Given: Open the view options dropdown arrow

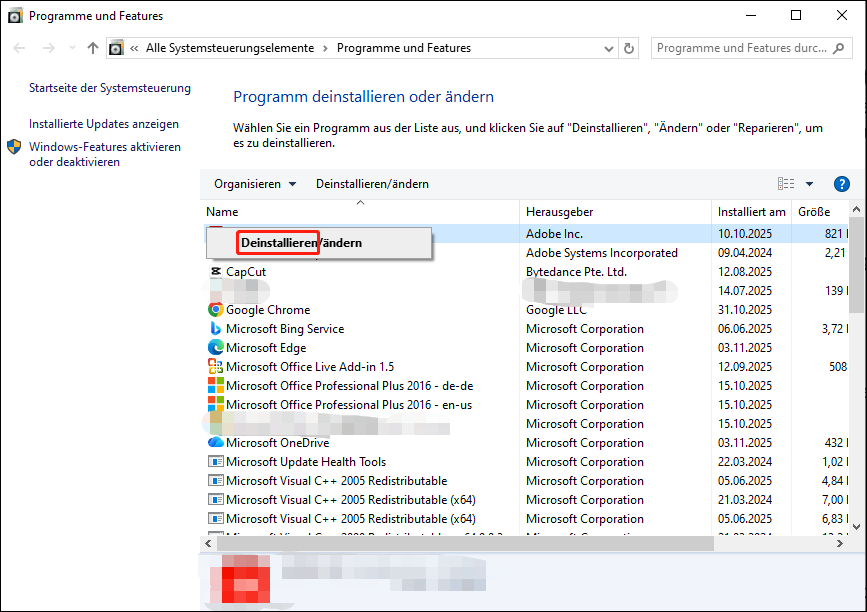Looking at the screenshot, I should click(x=809, y=184).
